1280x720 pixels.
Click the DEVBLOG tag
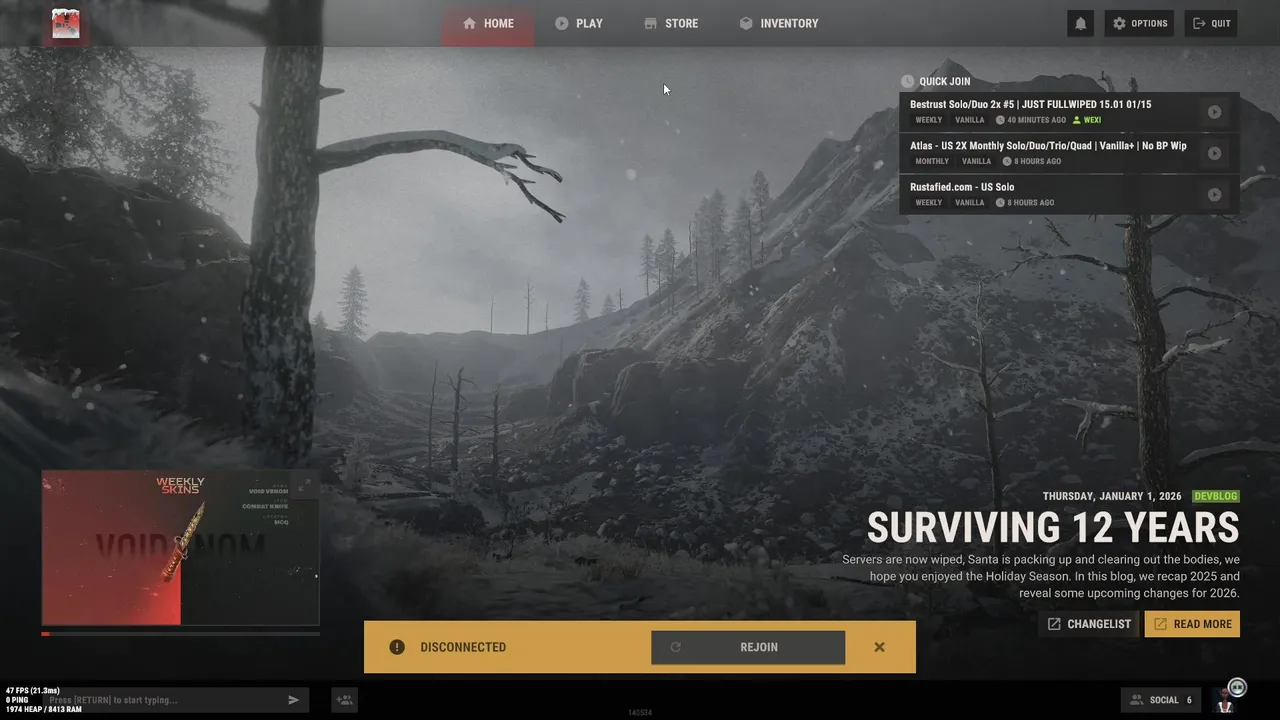pos(1216,496)
